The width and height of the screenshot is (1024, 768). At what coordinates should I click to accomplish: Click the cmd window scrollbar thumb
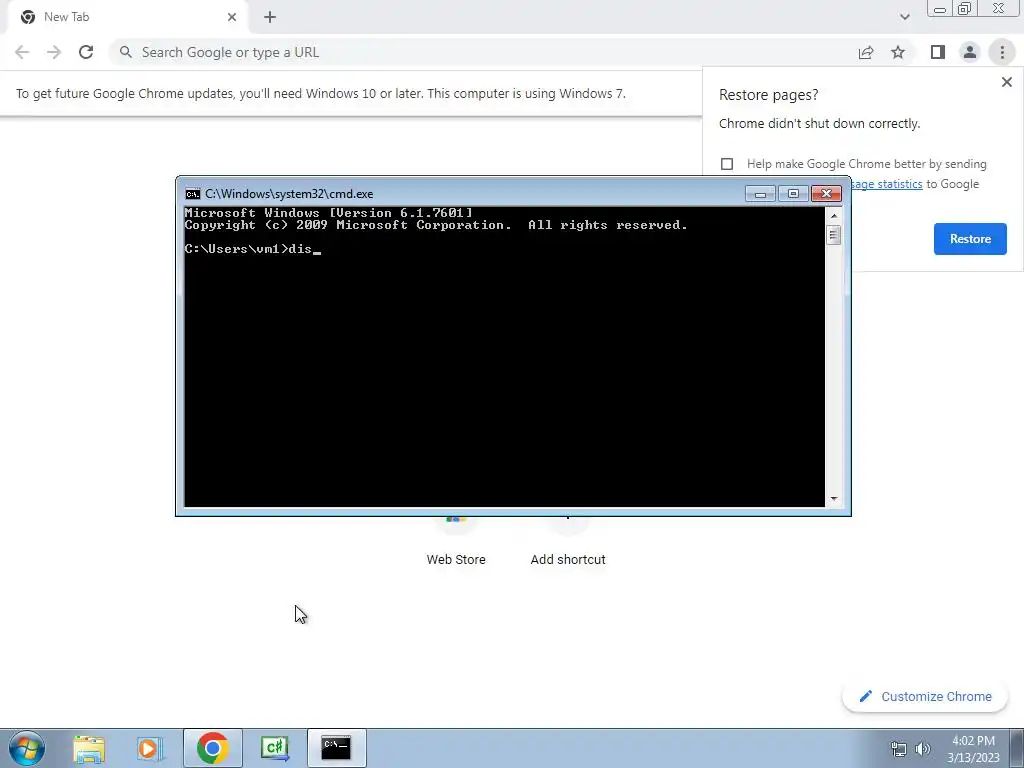(834, 234)
